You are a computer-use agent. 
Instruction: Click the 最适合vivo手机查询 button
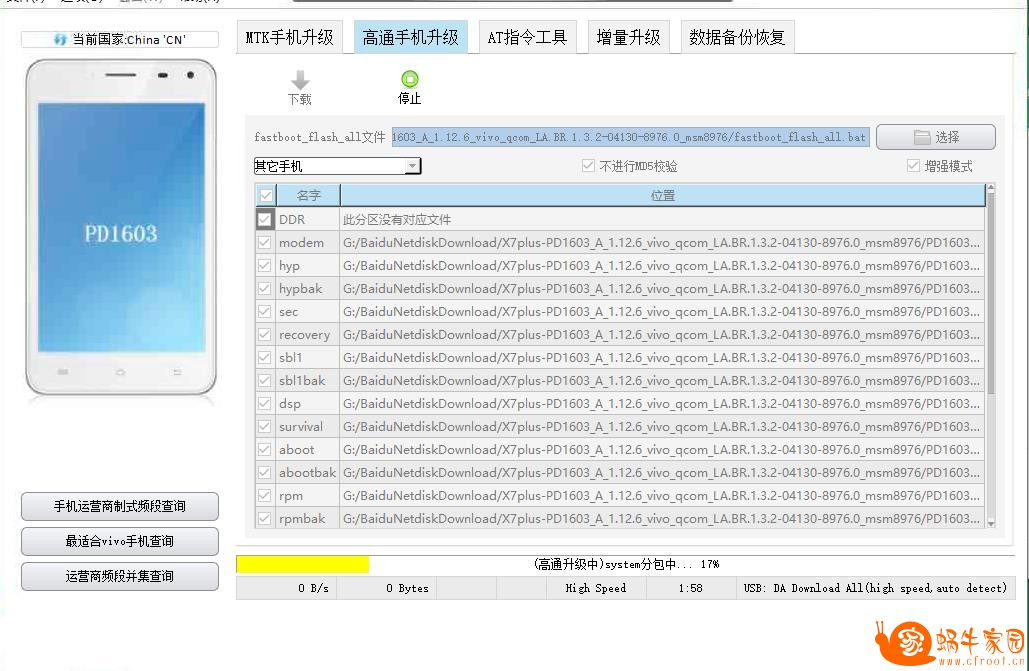pyautogui.click(x=119, y=541)
